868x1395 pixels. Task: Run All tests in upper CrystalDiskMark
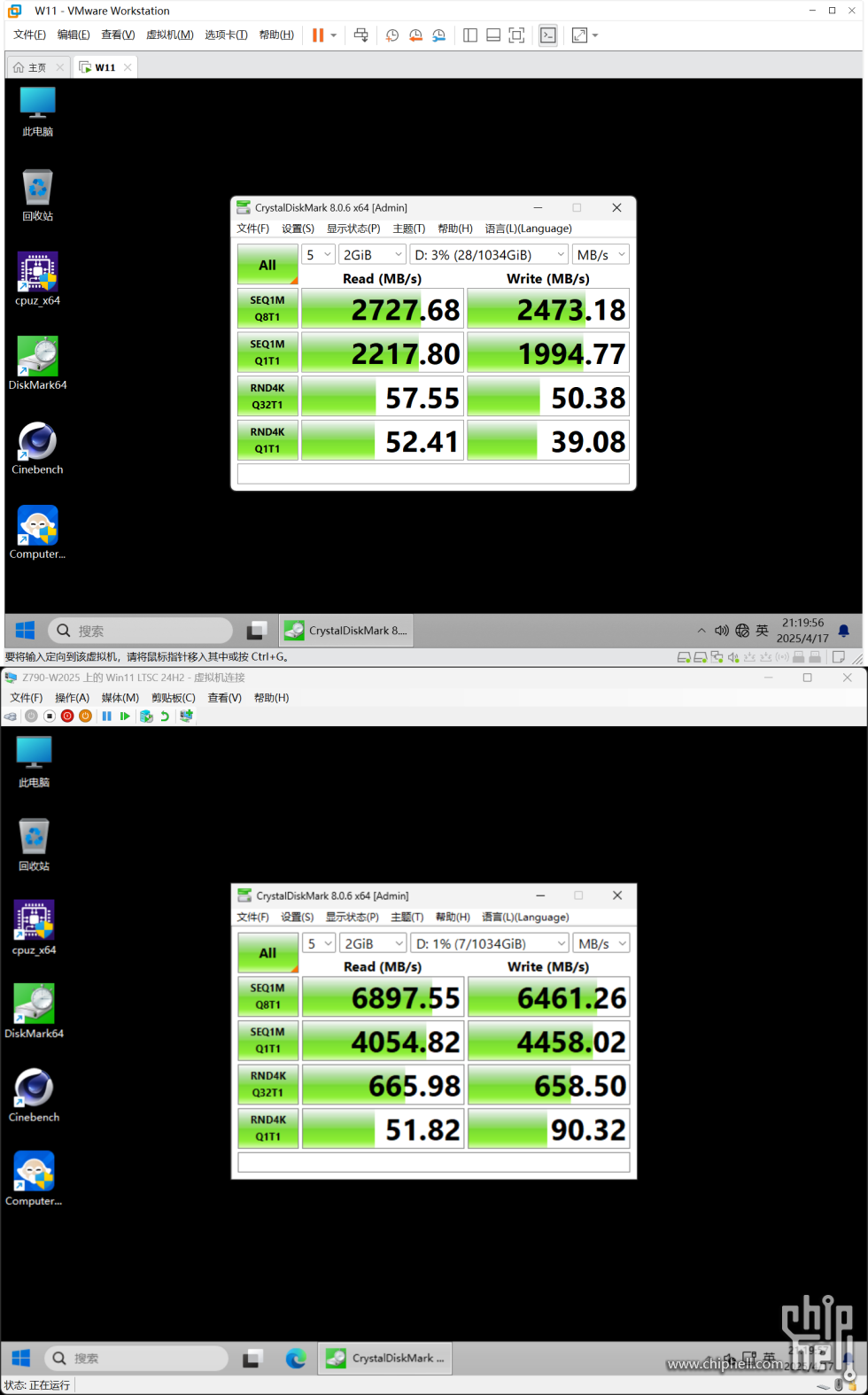pos(267,265)
